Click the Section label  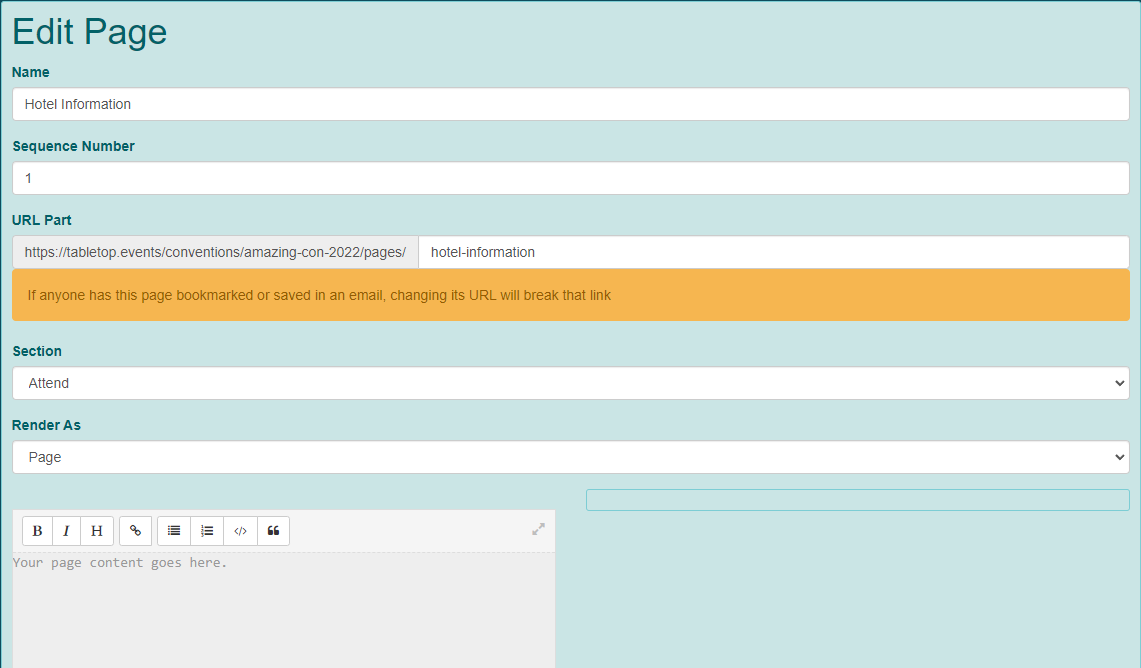[37, 351]
